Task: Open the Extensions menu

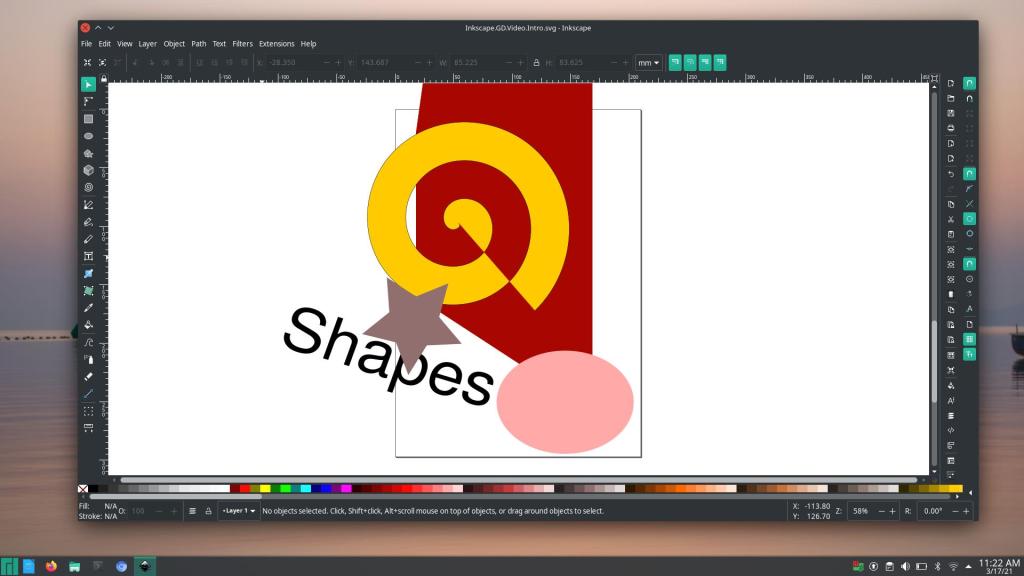Action: click(276, 44)
